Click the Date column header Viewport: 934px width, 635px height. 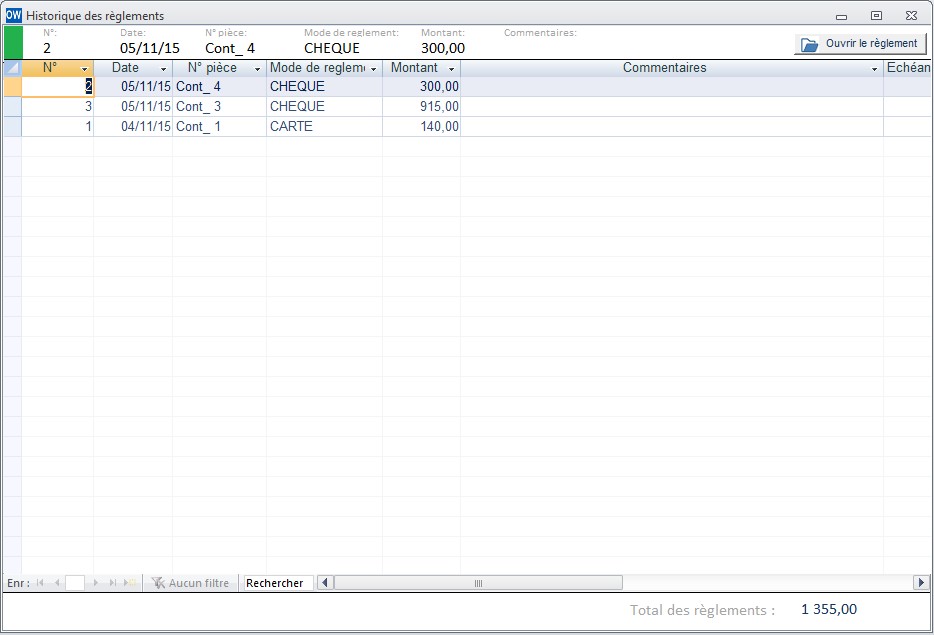[126, 68]
